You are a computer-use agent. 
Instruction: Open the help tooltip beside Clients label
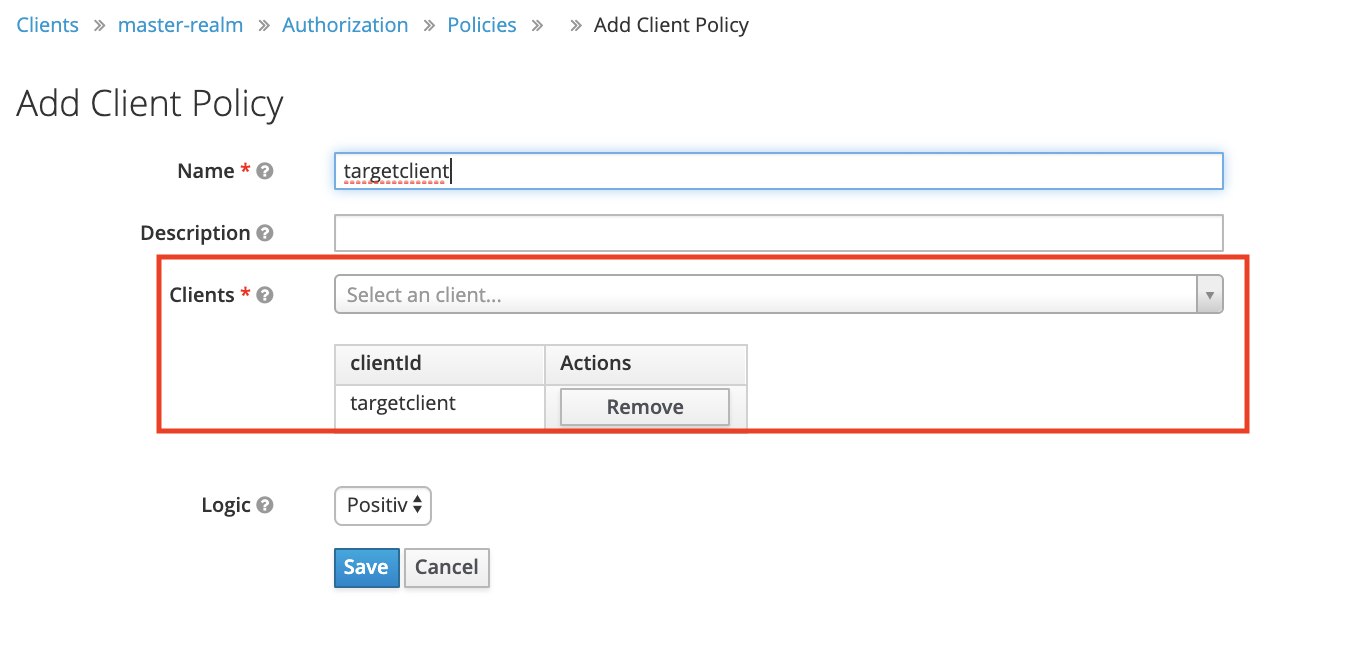point(265,295)
